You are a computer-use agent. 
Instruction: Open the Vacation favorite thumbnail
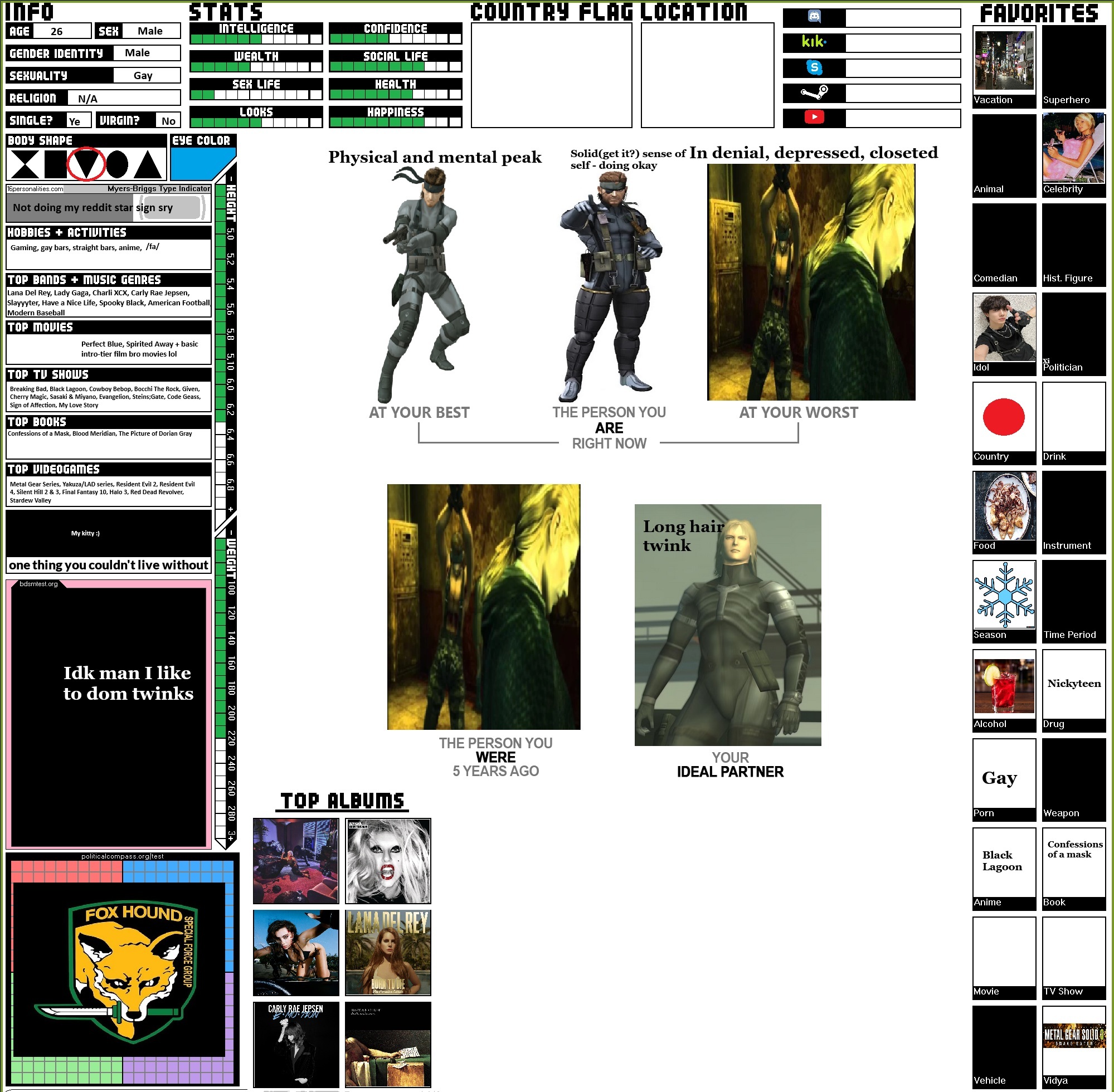(x=1003, y=60)
